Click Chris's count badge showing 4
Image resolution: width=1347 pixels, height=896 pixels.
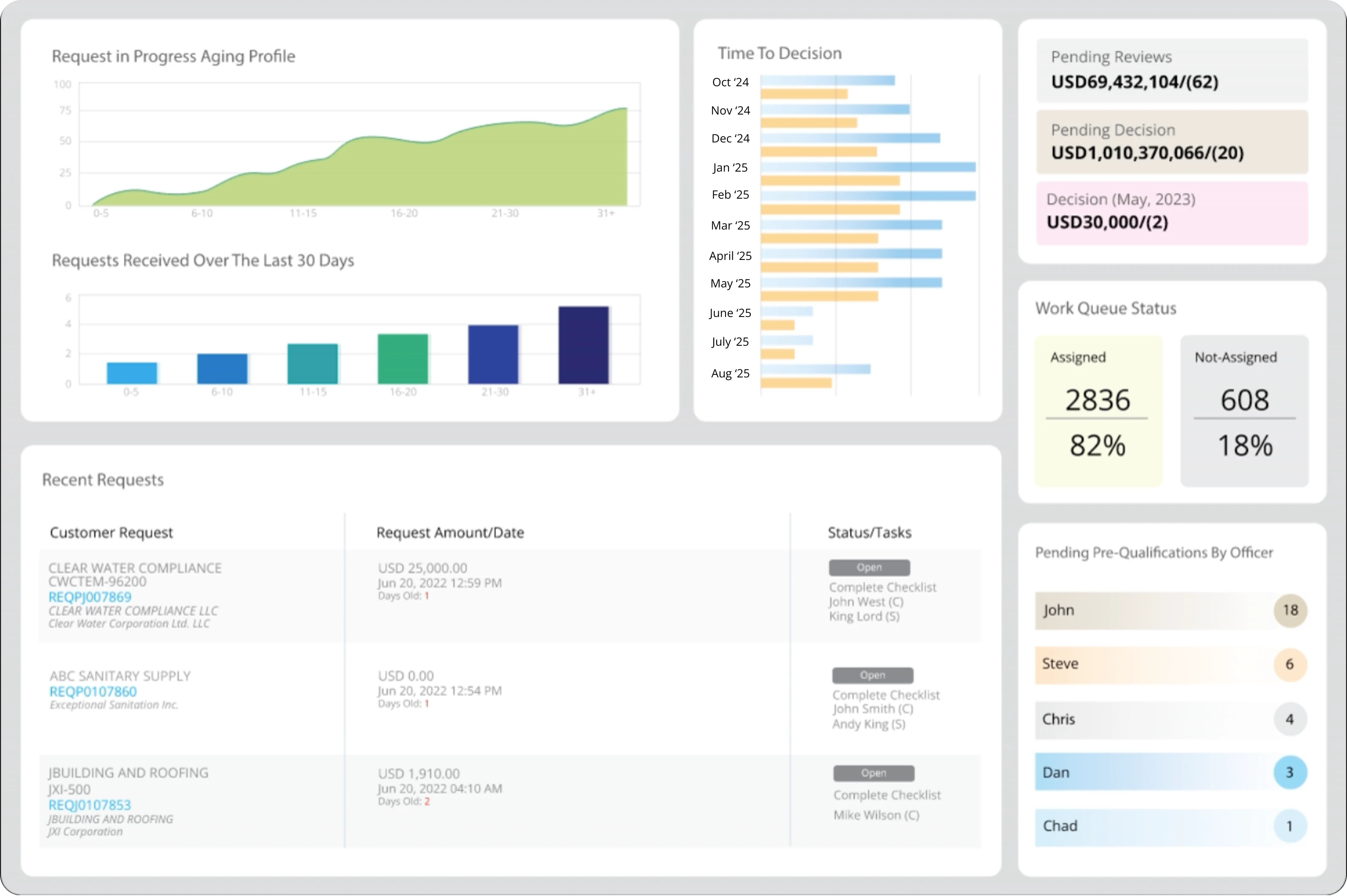coord(1290,719)
